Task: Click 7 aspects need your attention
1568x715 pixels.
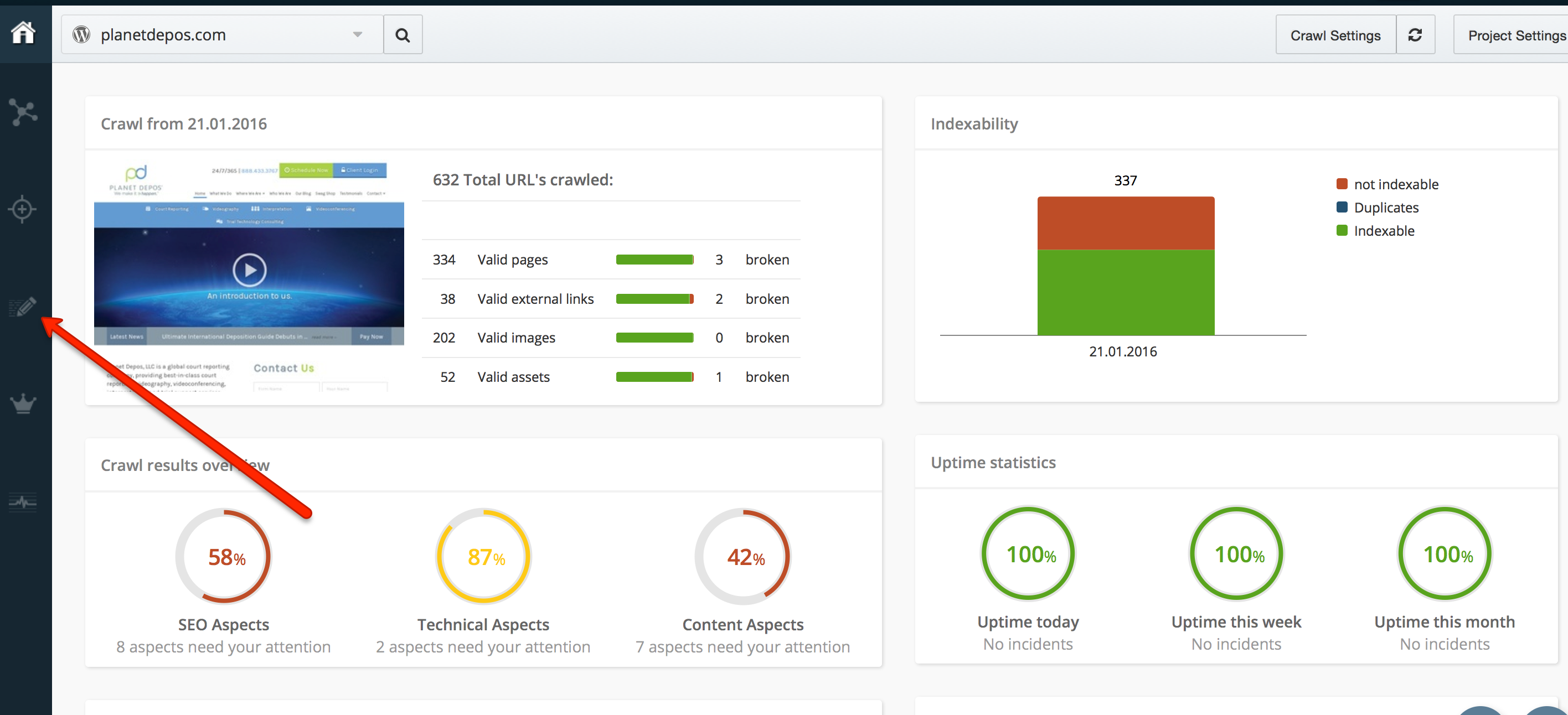Action: pyautogui.click(x=742, y=647)
